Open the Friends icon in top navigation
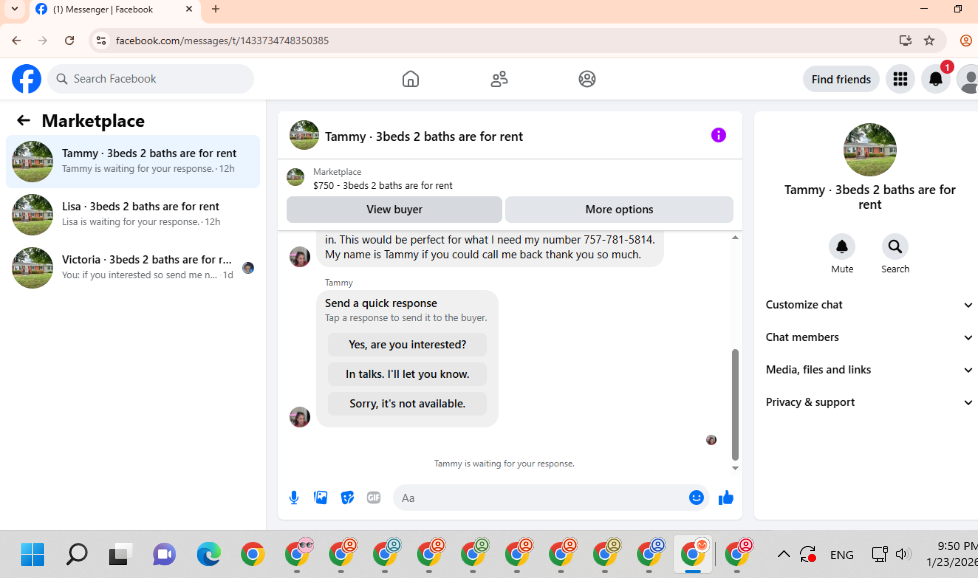The image size is (978, 578). tap(499, 79)
